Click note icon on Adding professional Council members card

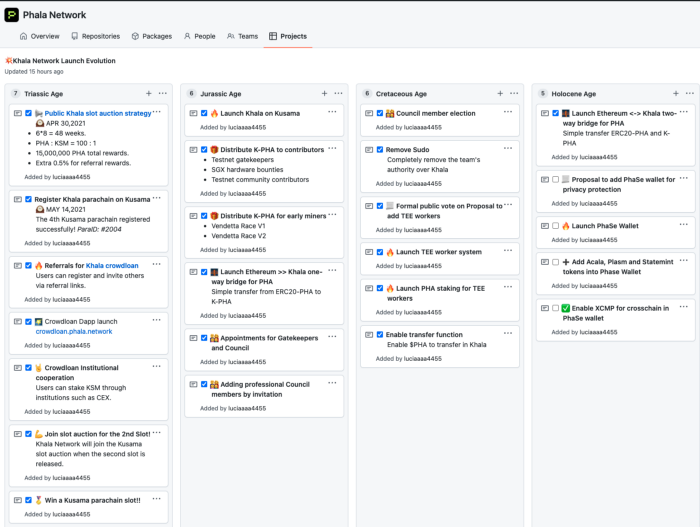pyautogui.click(x=193, y=384)
